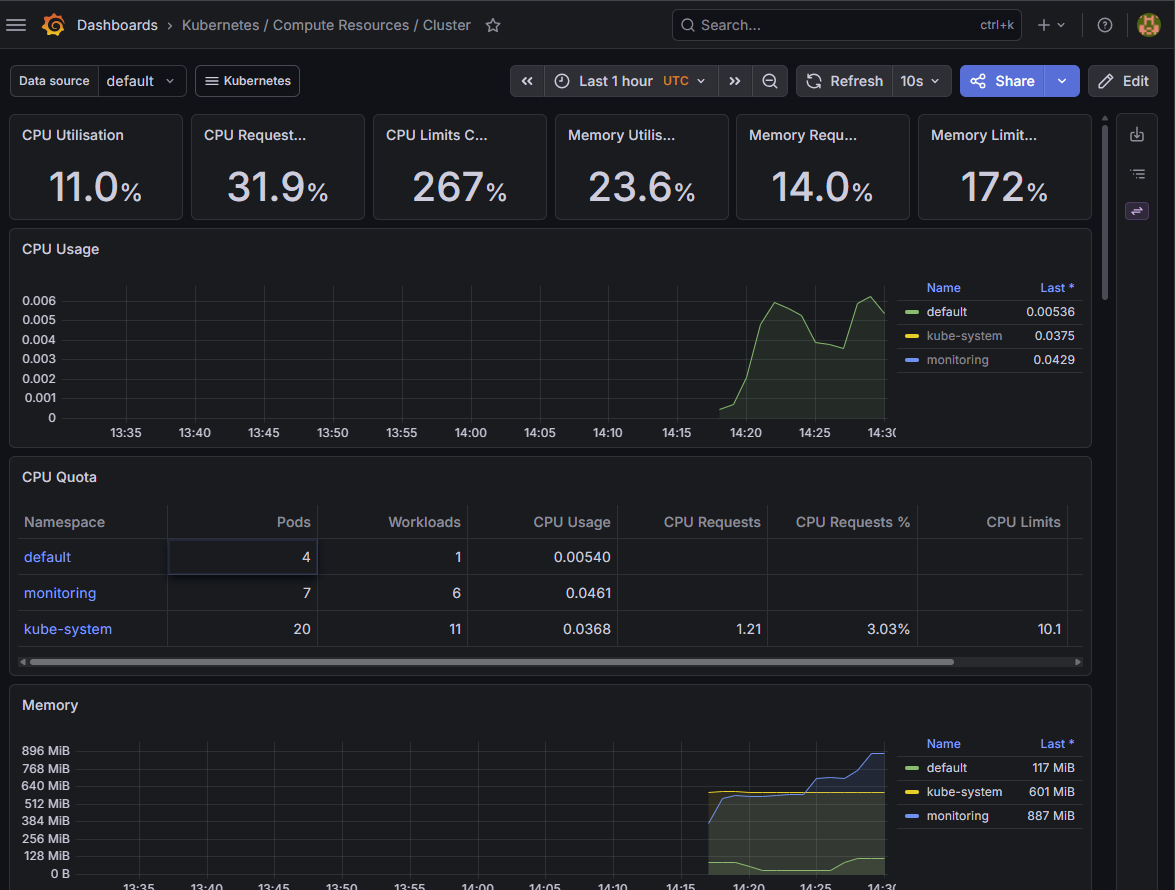Zoom out the time range
1175x890 pixels.
(770, 81)
